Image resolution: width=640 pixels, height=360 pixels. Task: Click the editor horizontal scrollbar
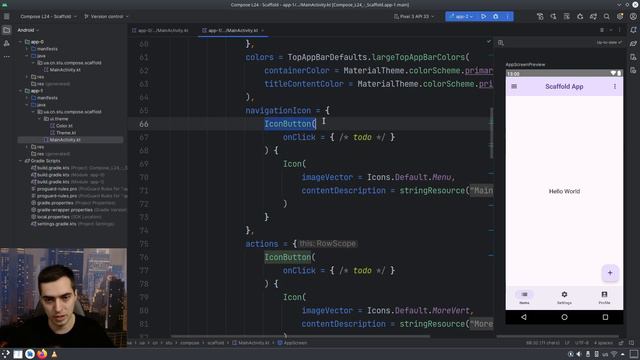click(x=300, y=336)
